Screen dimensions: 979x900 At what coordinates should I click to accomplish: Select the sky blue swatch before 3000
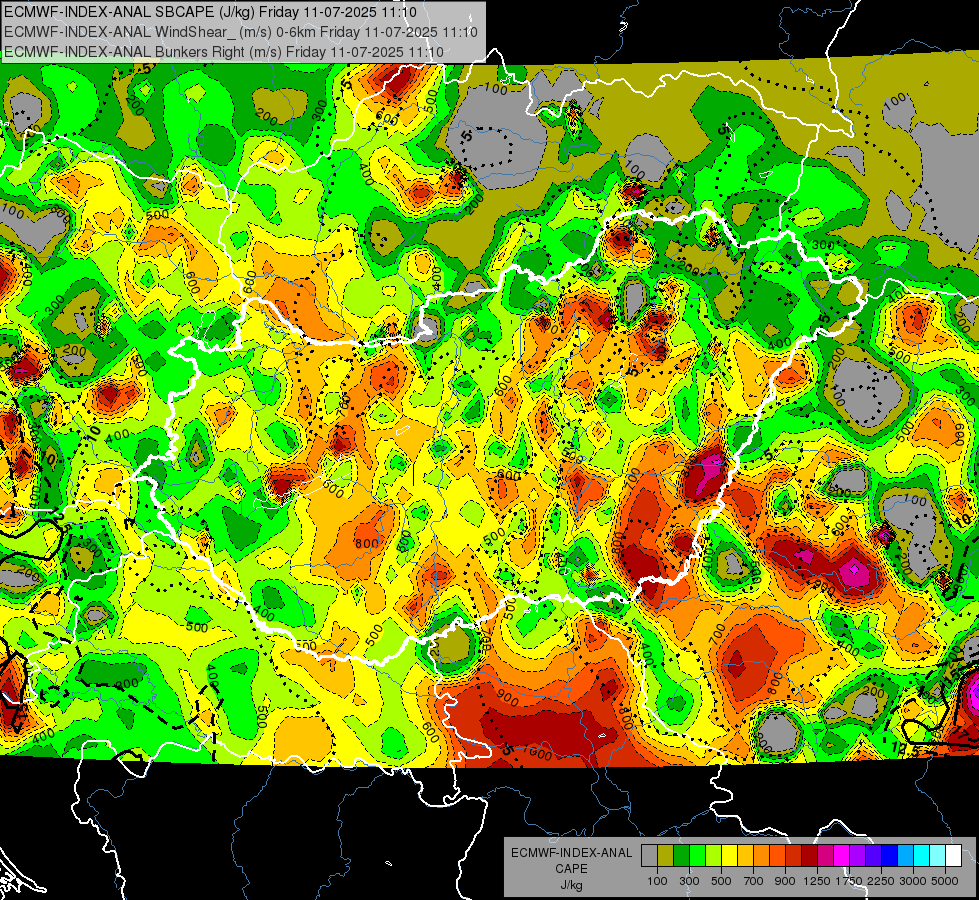[906, 856]
